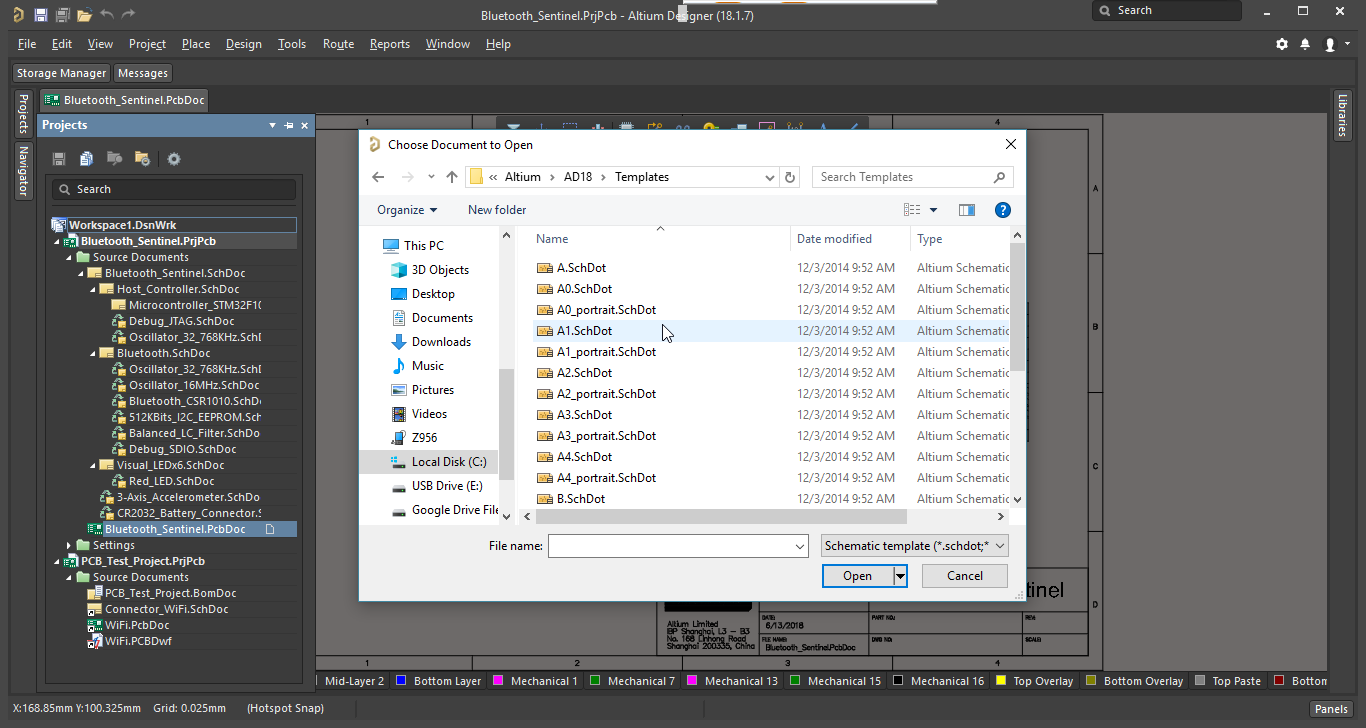Toggle the preview pane in file dialog

tap(966, 210)
